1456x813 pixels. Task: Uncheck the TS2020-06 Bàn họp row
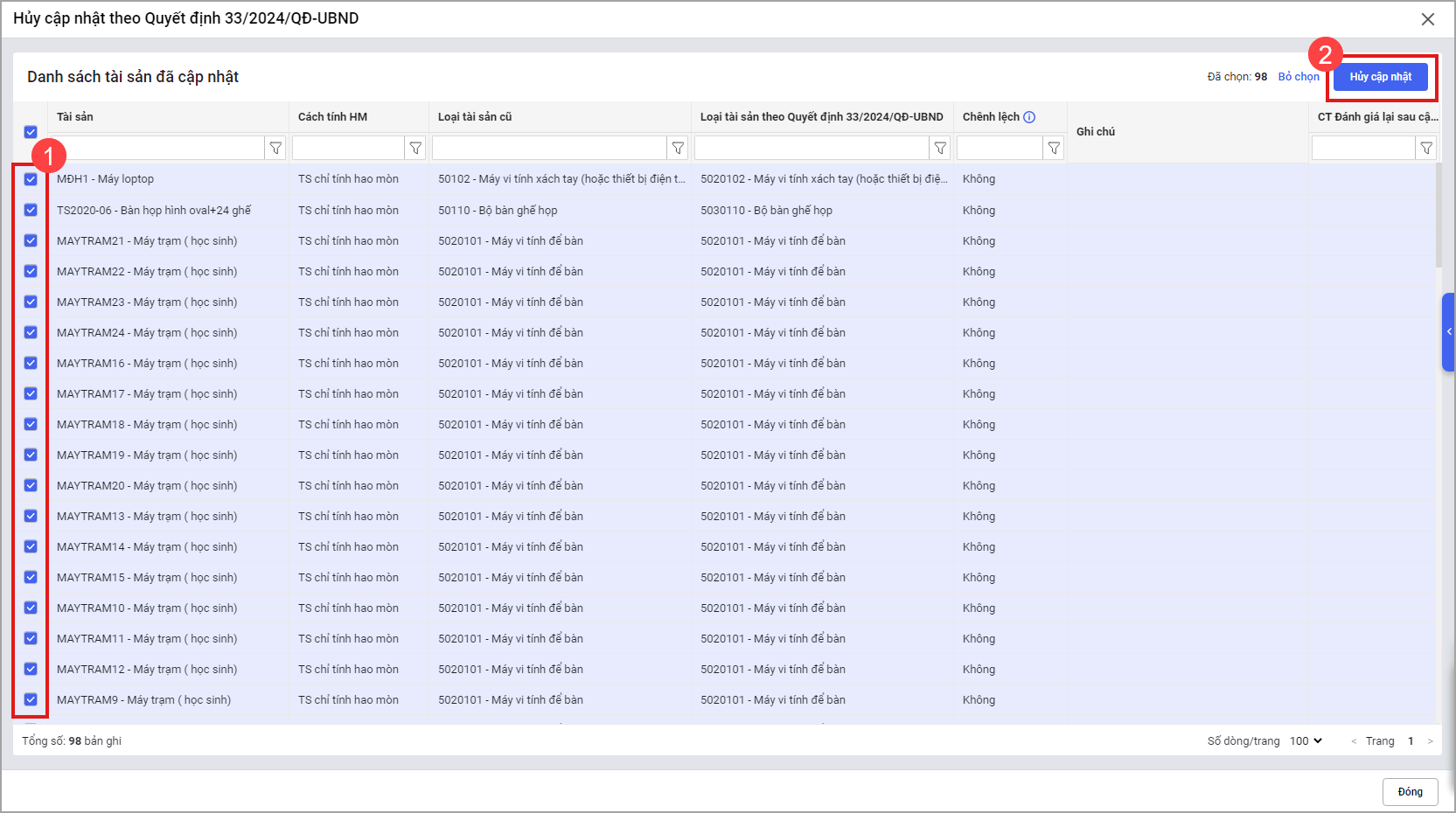point(31,210)
